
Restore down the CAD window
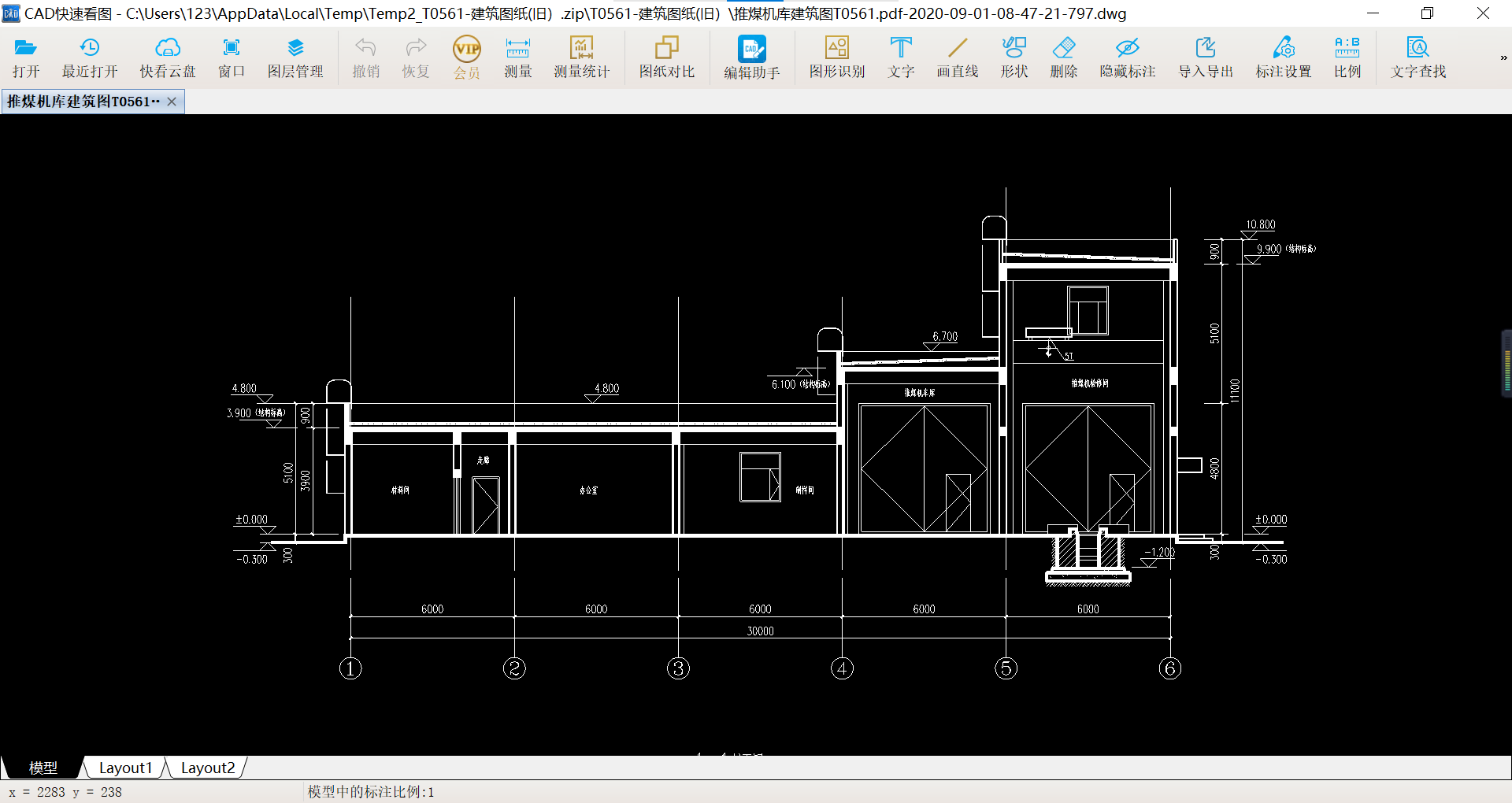(1427, 13)
